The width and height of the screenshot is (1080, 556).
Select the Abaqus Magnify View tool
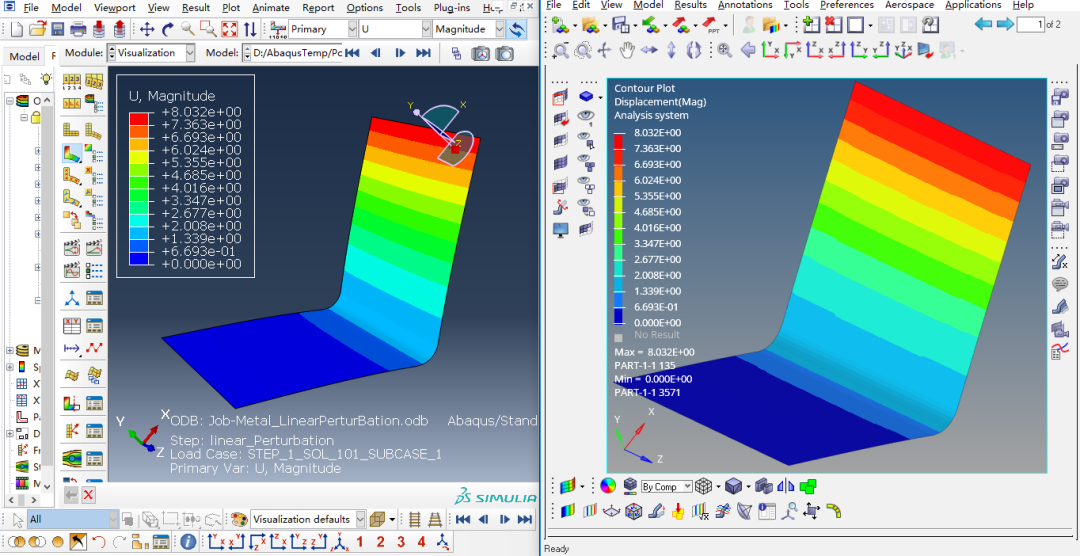tap(187, 29)
